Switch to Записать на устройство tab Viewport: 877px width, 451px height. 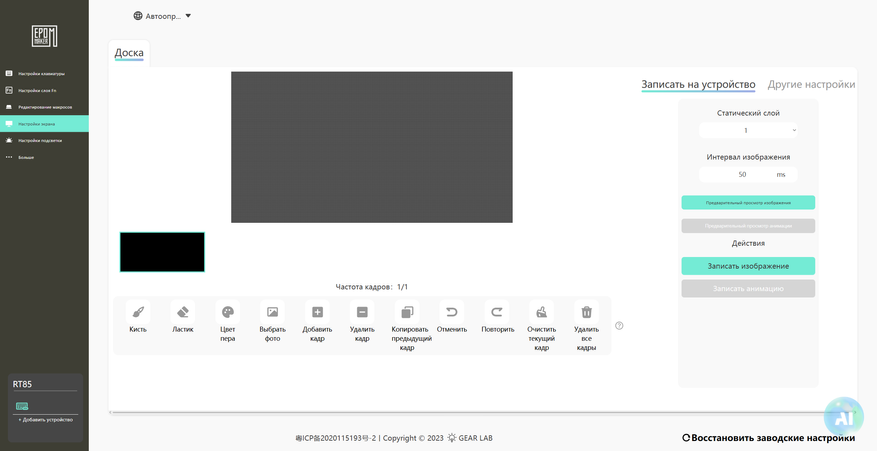click(x=698, y=84)
